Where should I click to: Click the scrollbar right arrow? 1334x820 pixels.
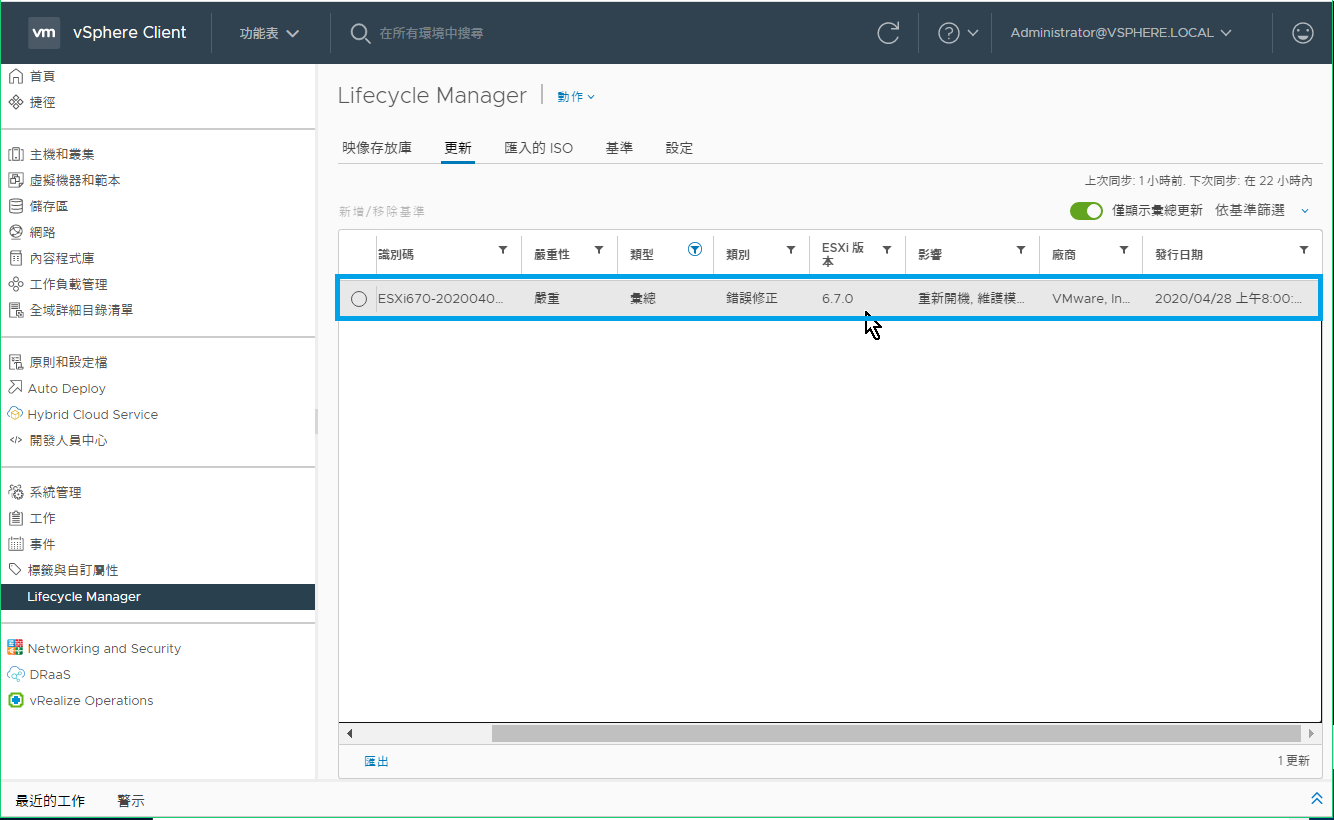point(1310,734)
